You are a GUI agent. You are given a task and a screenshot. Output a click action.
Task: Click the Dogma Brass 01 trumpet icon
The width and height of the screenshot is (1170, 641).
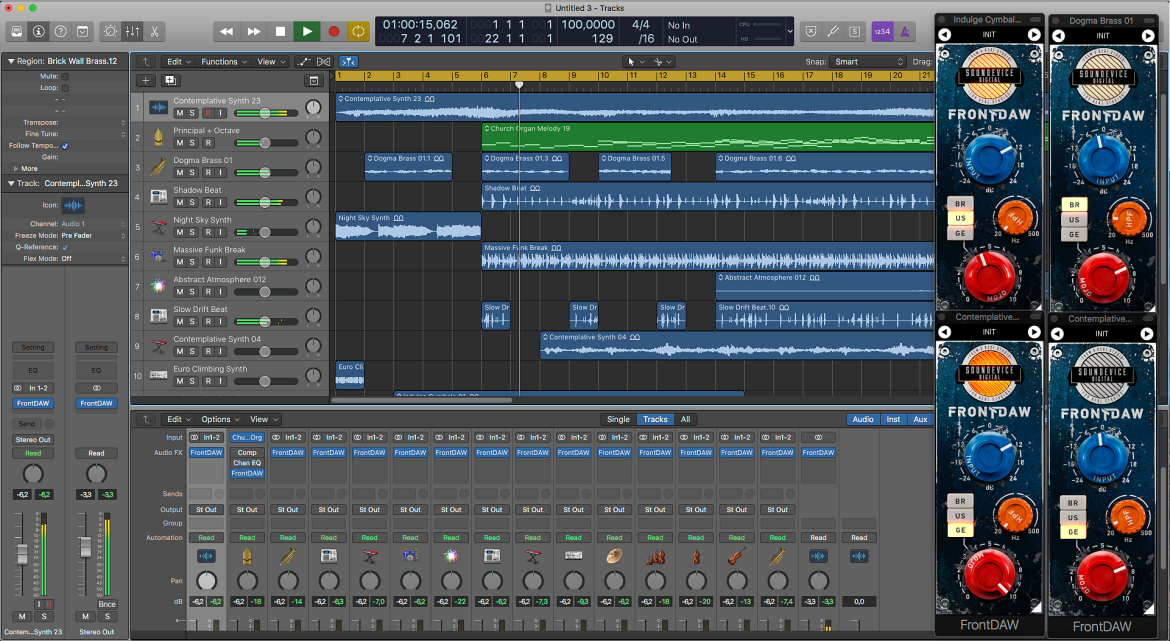(x=158, y=166)
